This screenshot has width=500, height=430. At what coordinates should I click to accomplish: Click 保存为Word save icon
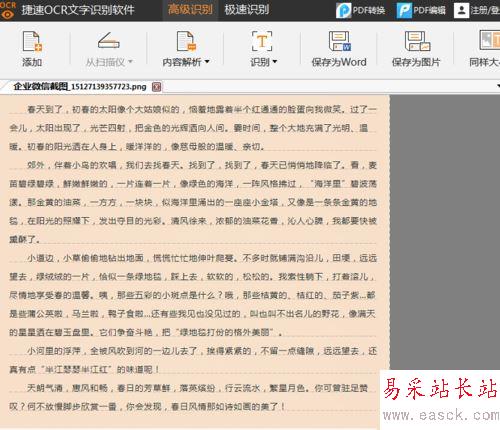[339, 41]
